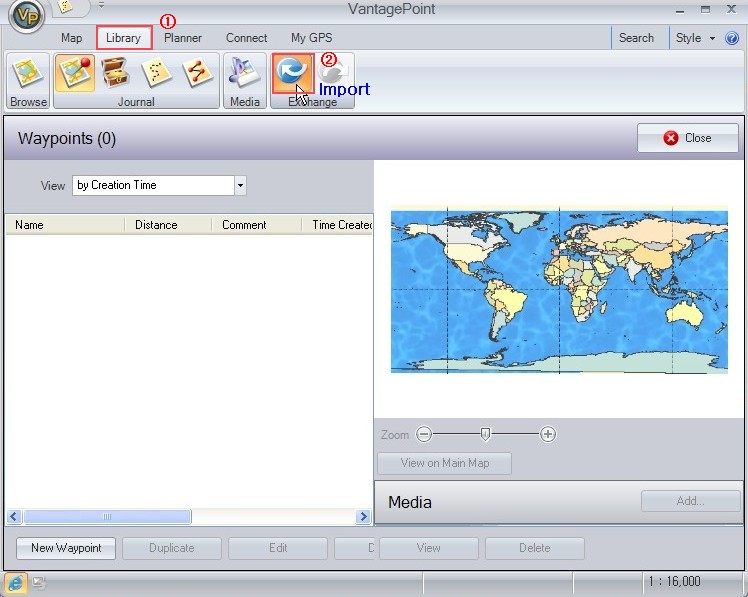Viewport: 748px width, 597px height.
Task: Switch to the Library tab
Action: (124, 38)
